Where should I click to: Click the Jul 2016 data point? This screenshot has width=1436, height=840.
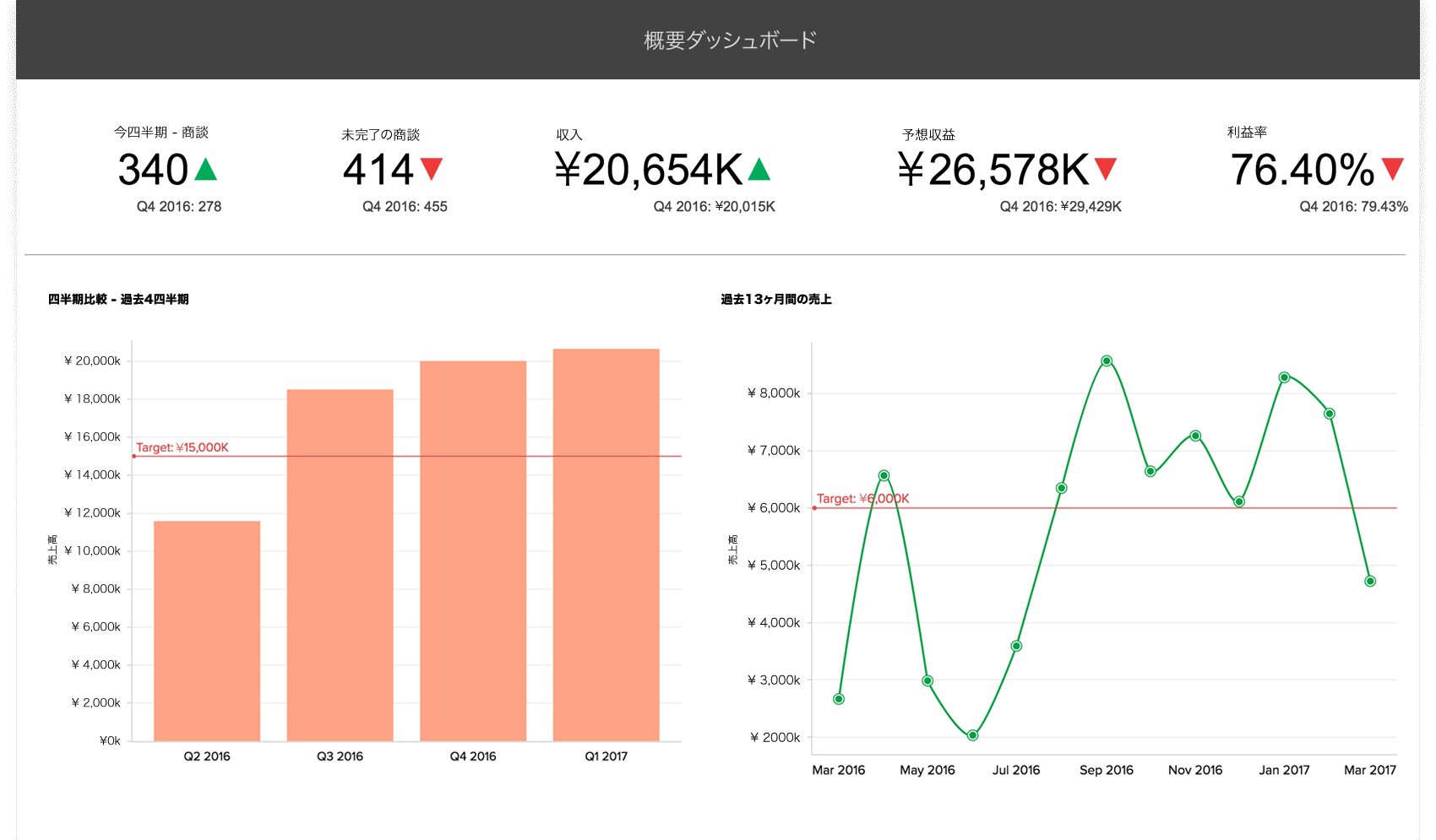(x=1016, y=646)
